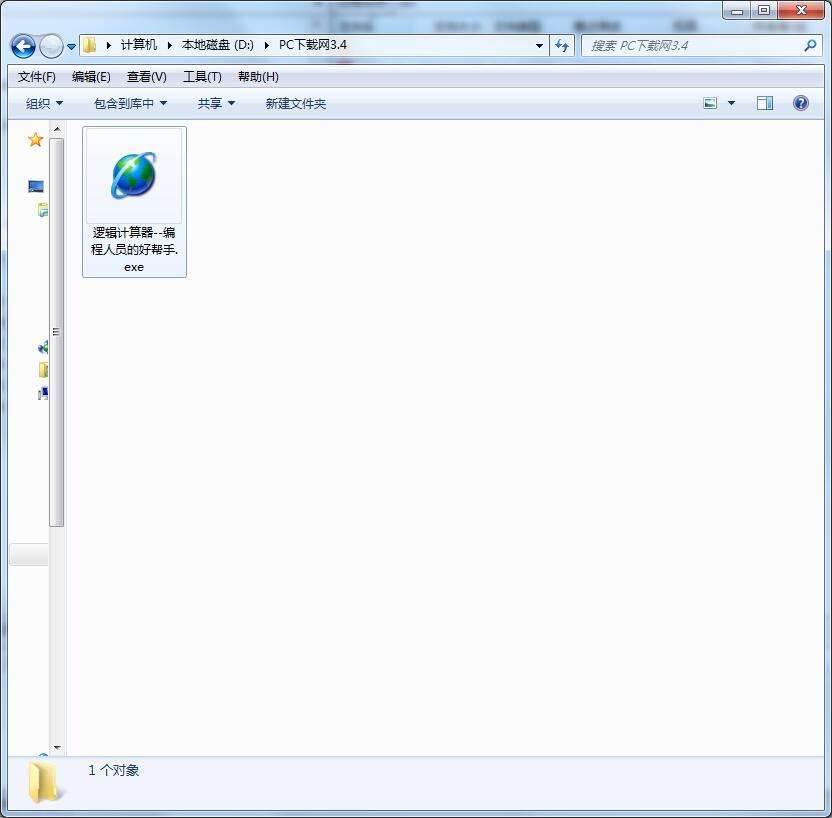Viewport: 832px width, 818px height.
Task: Close the Explorer window
Action: point(801,11)
